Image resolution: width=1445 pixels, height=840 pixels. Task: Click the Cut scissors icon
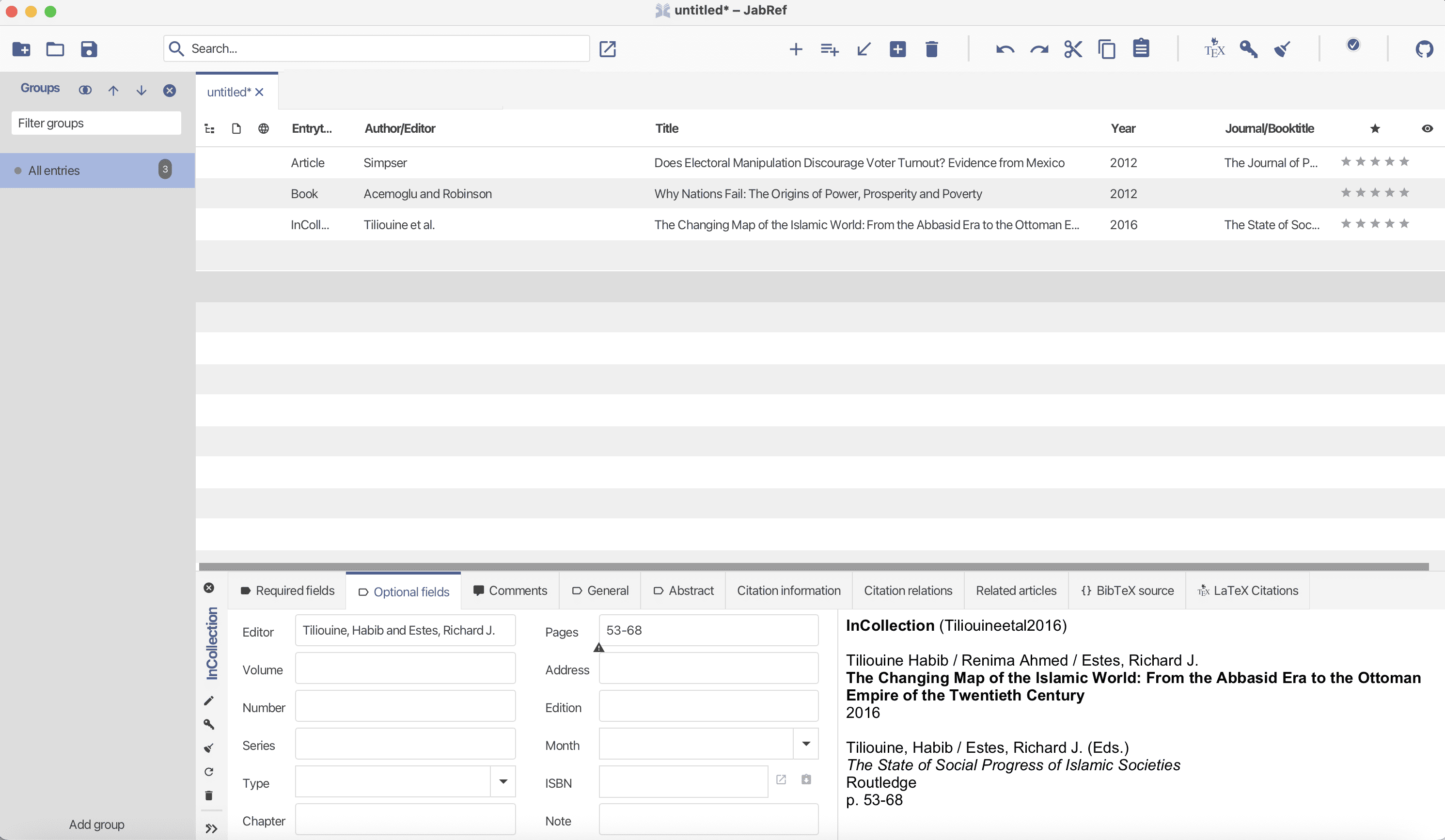(1073, 49)
